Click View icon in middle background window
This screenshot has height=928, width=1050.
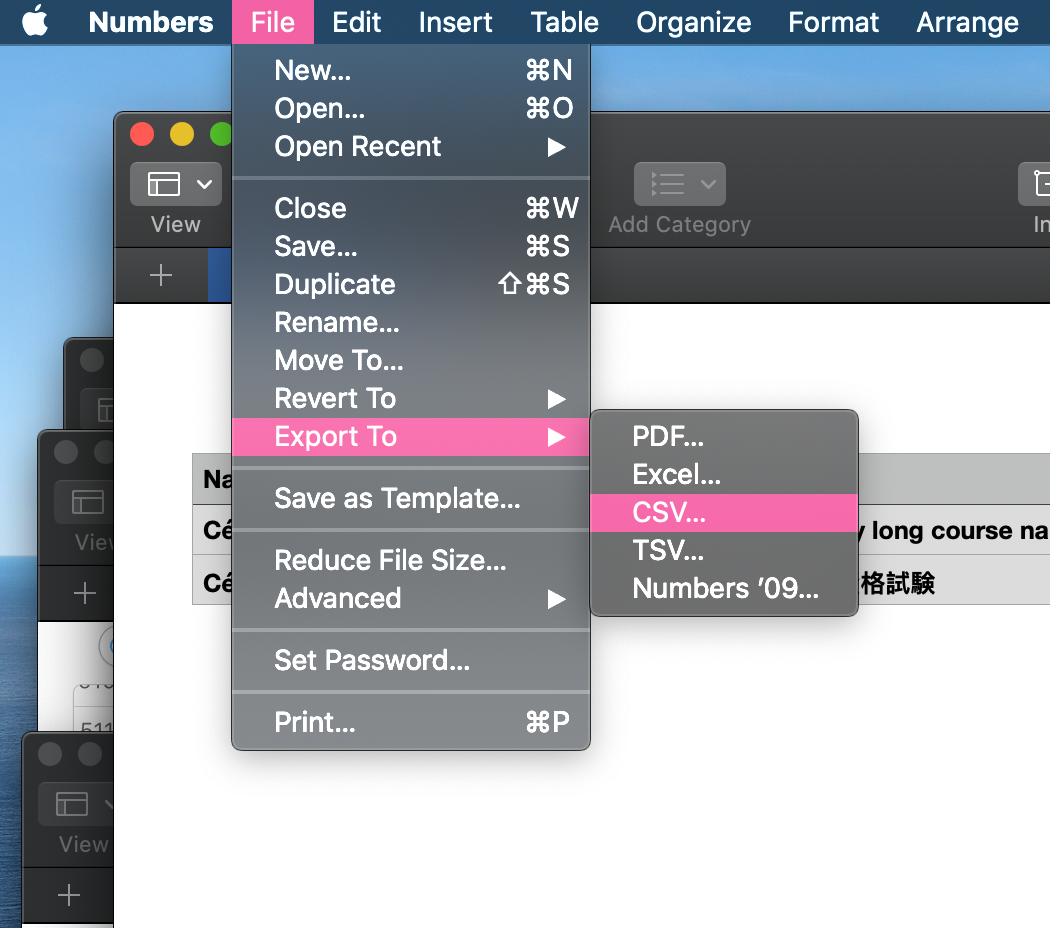pos(88,501)
